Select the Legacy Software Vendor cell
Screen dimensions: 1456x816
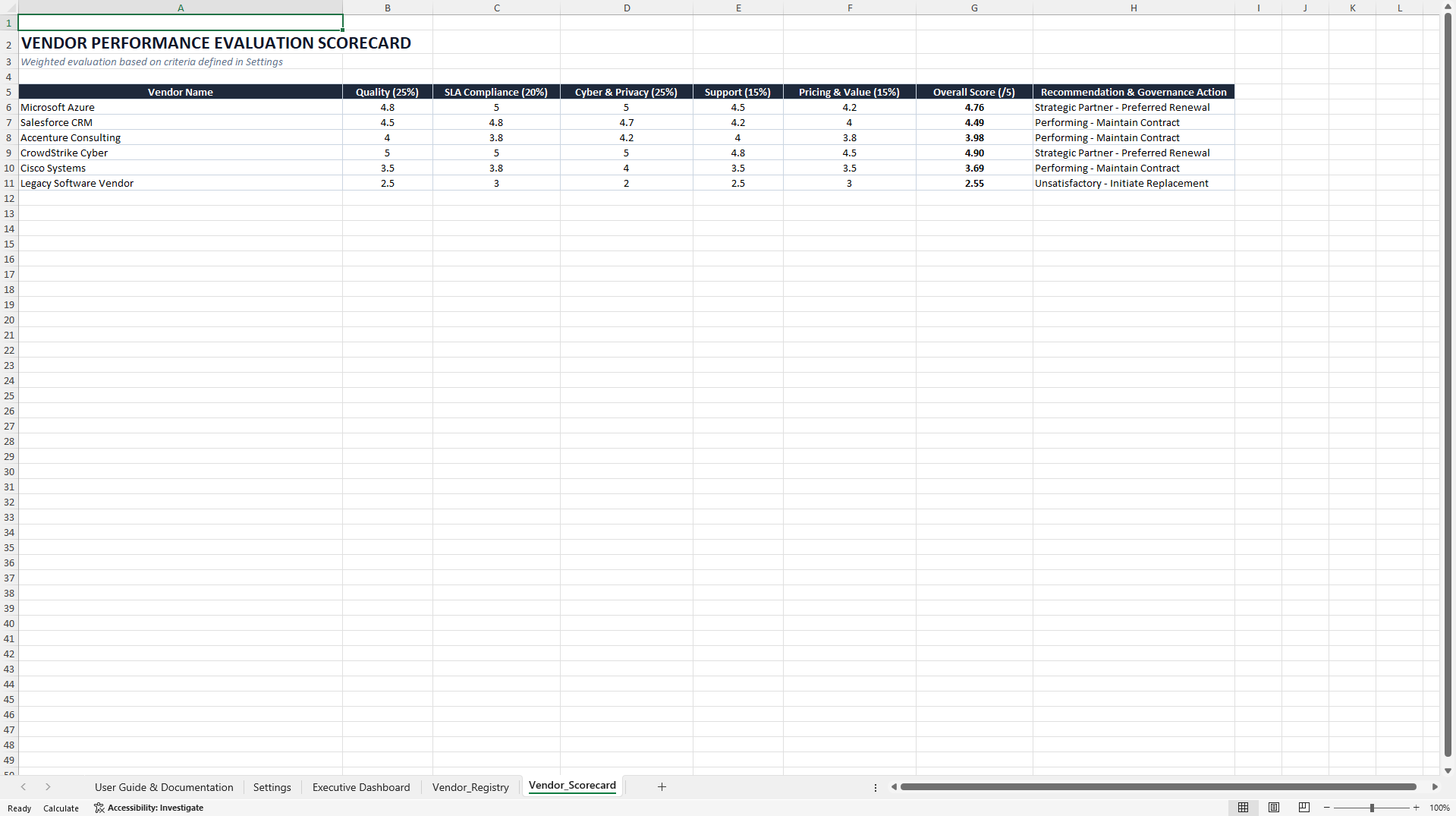point(181,183)
